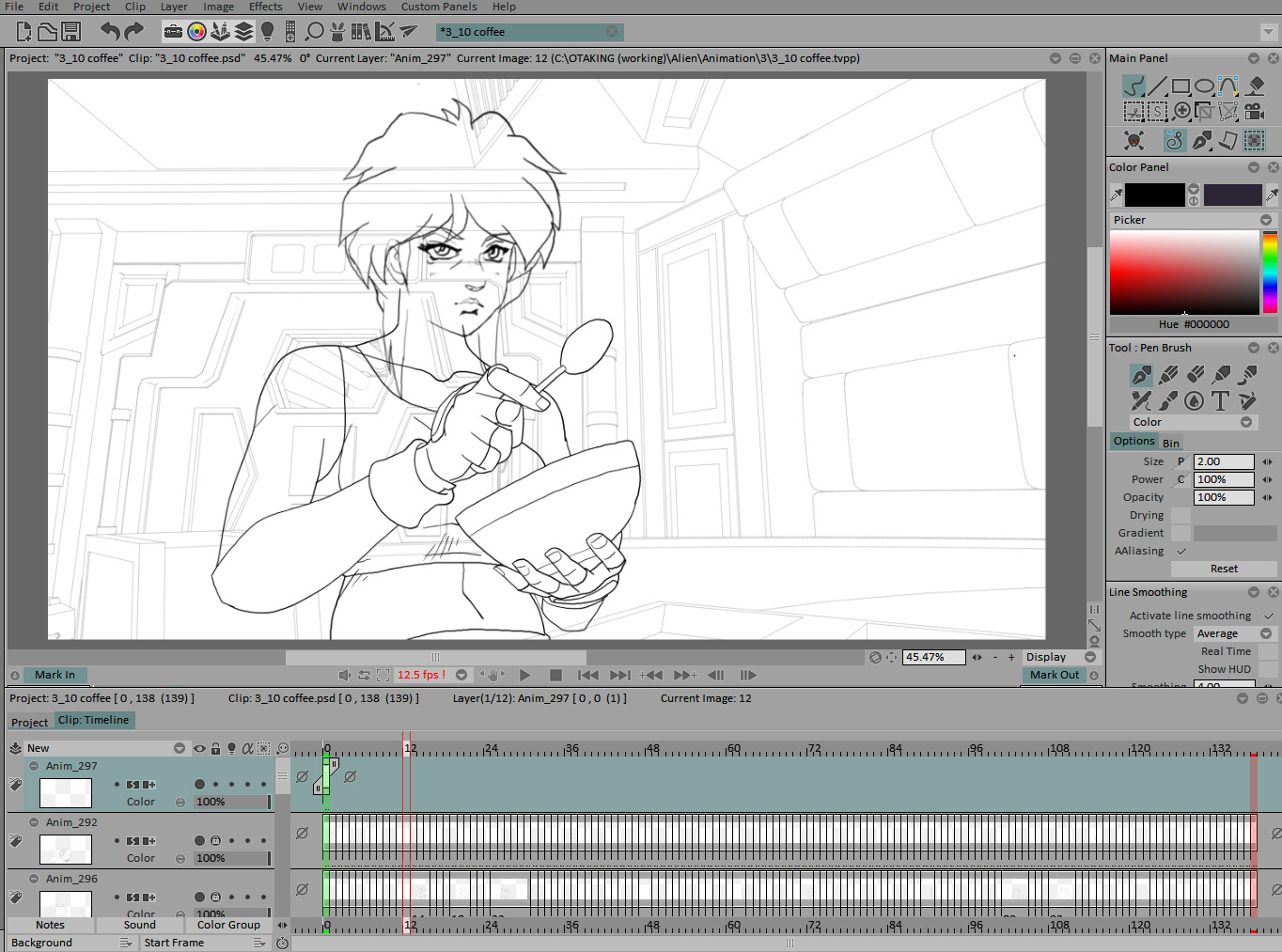This screenshot has width=1282, height=952.
Task: Select the camera tool in Main Panel
Action: (x=1255, y=112)
